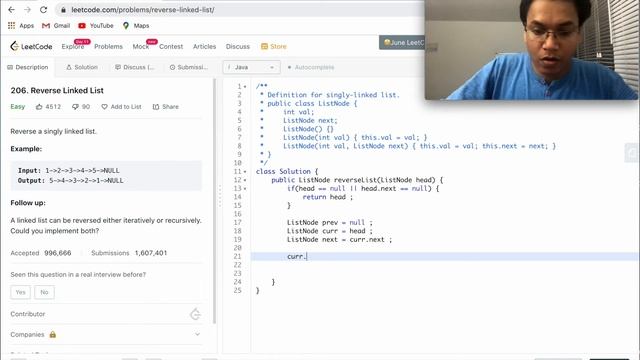Click the Add to List heart icon
Viewport: 640px width, 360px height.
104,107
